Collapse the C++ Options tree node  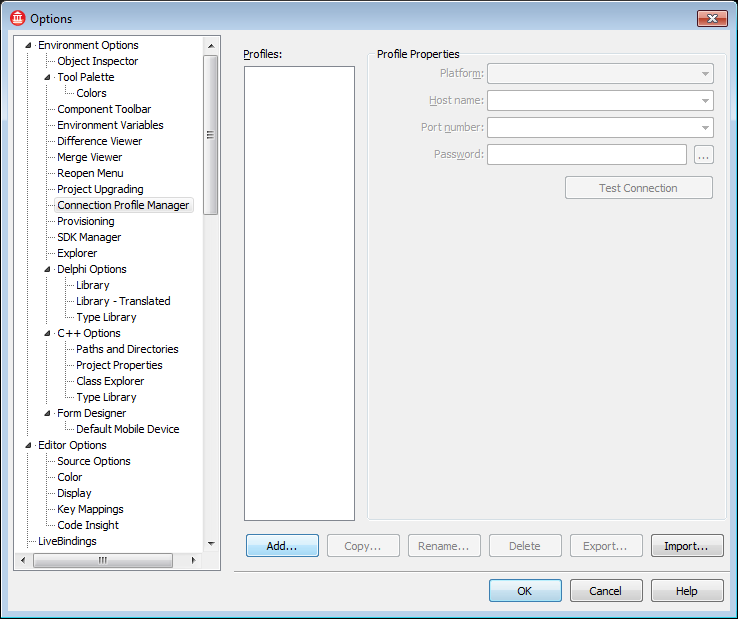coord(48,333)
